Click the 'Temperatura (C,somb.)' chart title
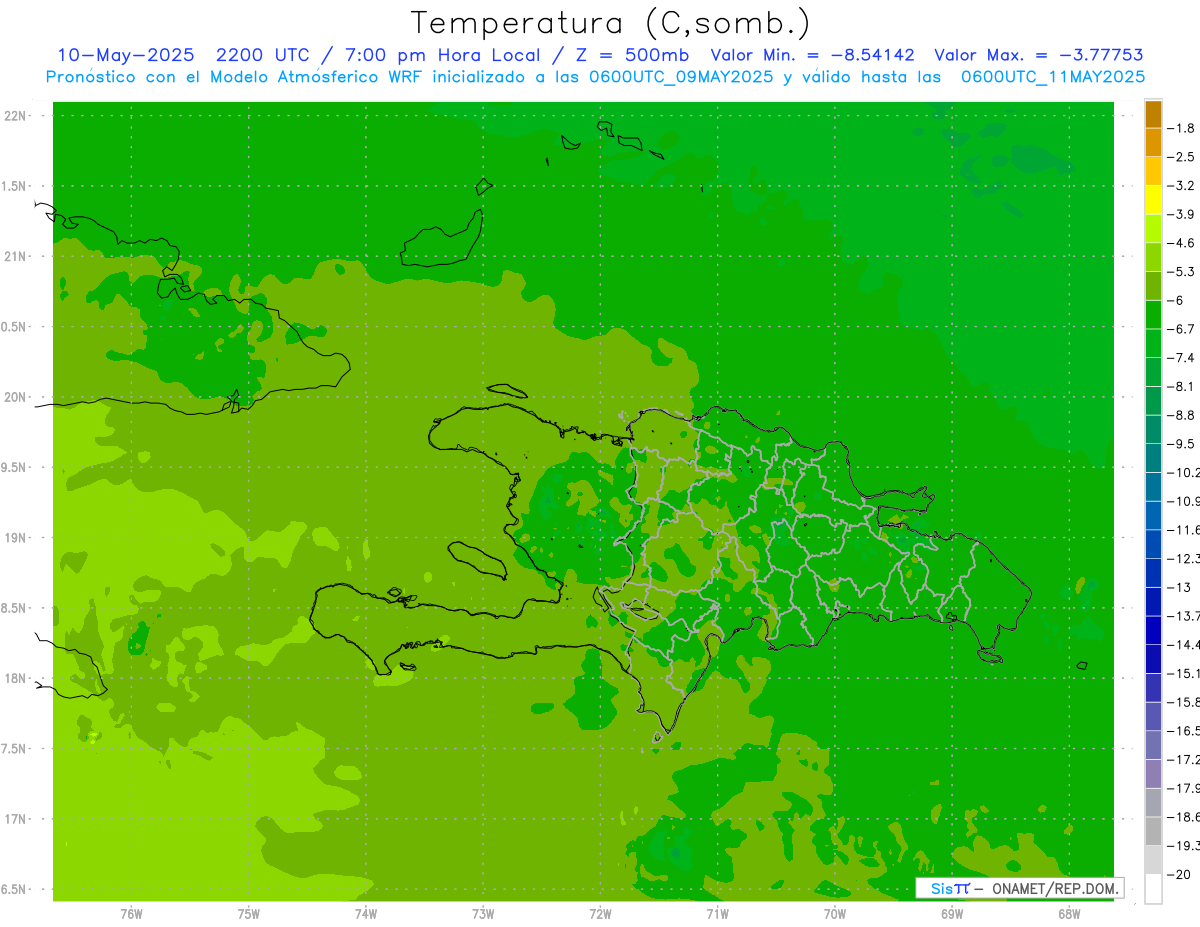The image size is (1200, 927). point(610,23)
